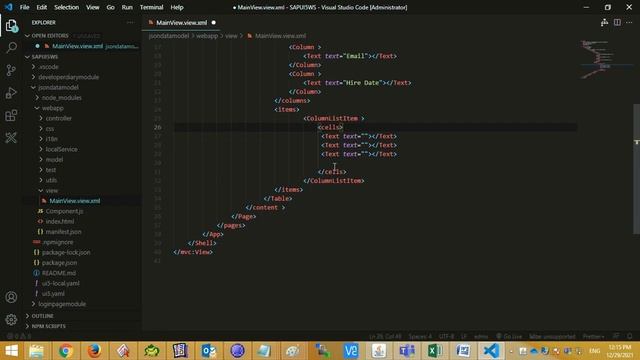
Task: Click the Visual Studio Code taskbar icon
Action: 491,351
